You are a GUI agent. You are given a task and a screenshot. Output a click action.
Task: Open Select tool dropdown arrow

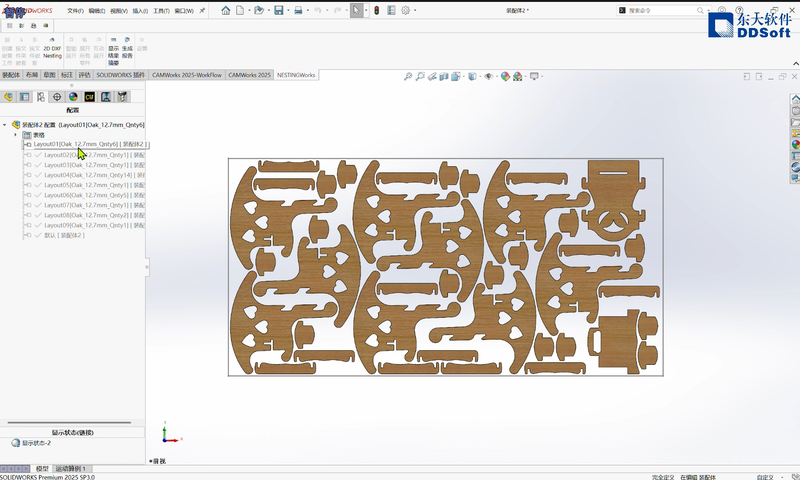coord(366,10)
